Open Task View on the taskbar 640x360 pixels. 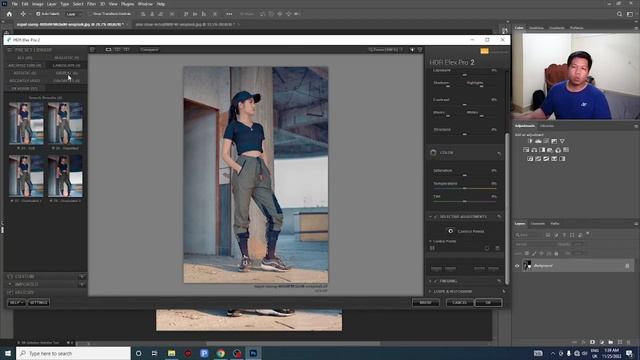click(155, 353)
